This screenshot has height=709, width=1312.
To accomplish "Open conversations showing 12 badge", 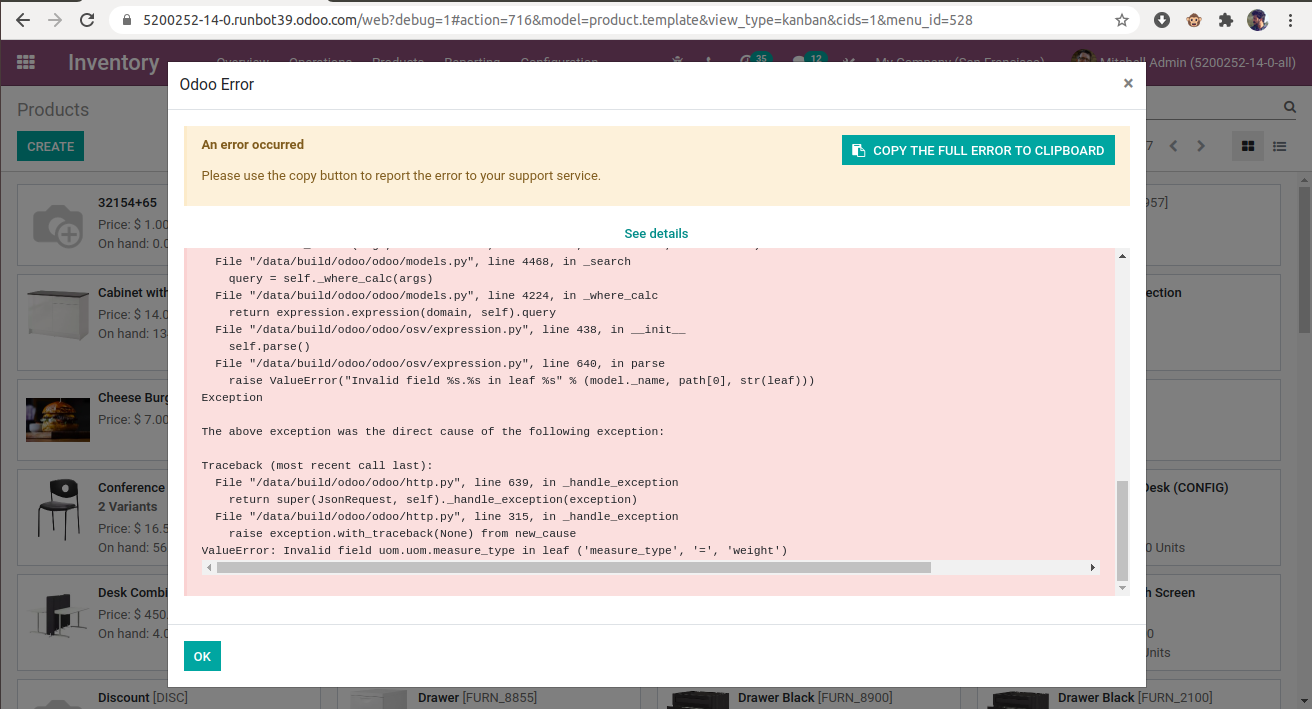I will [810, 61].
